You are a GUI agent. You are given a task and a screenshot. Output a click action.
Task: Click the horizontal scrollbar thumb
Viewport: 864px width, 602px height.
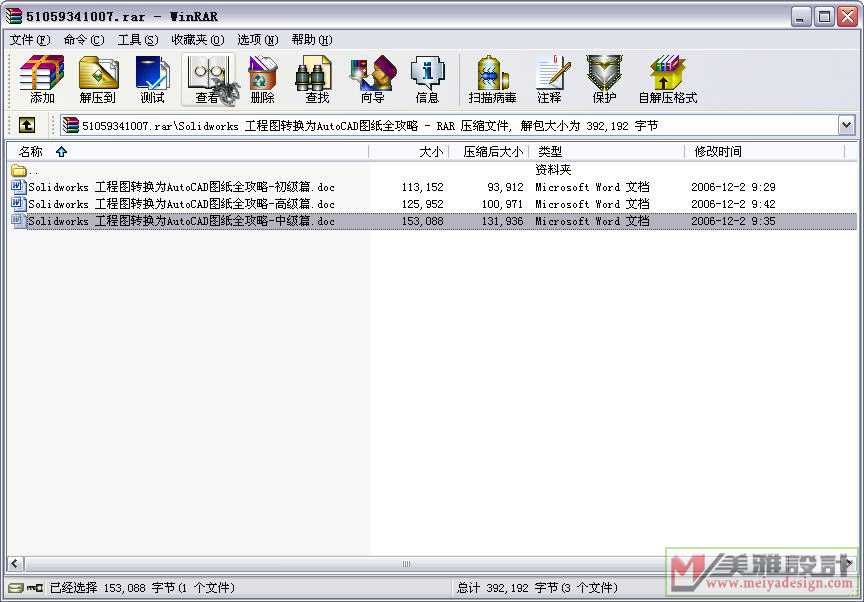[406, 563]
